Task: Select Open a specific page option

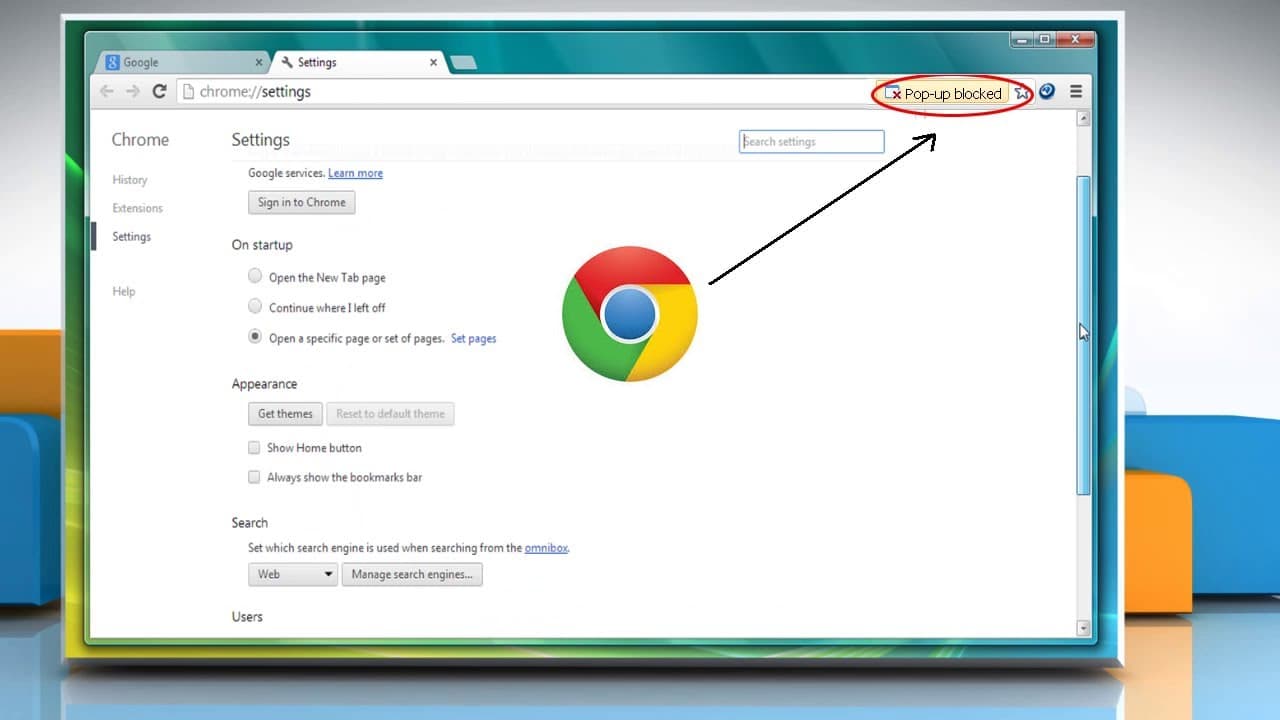Action: (255, 337)
